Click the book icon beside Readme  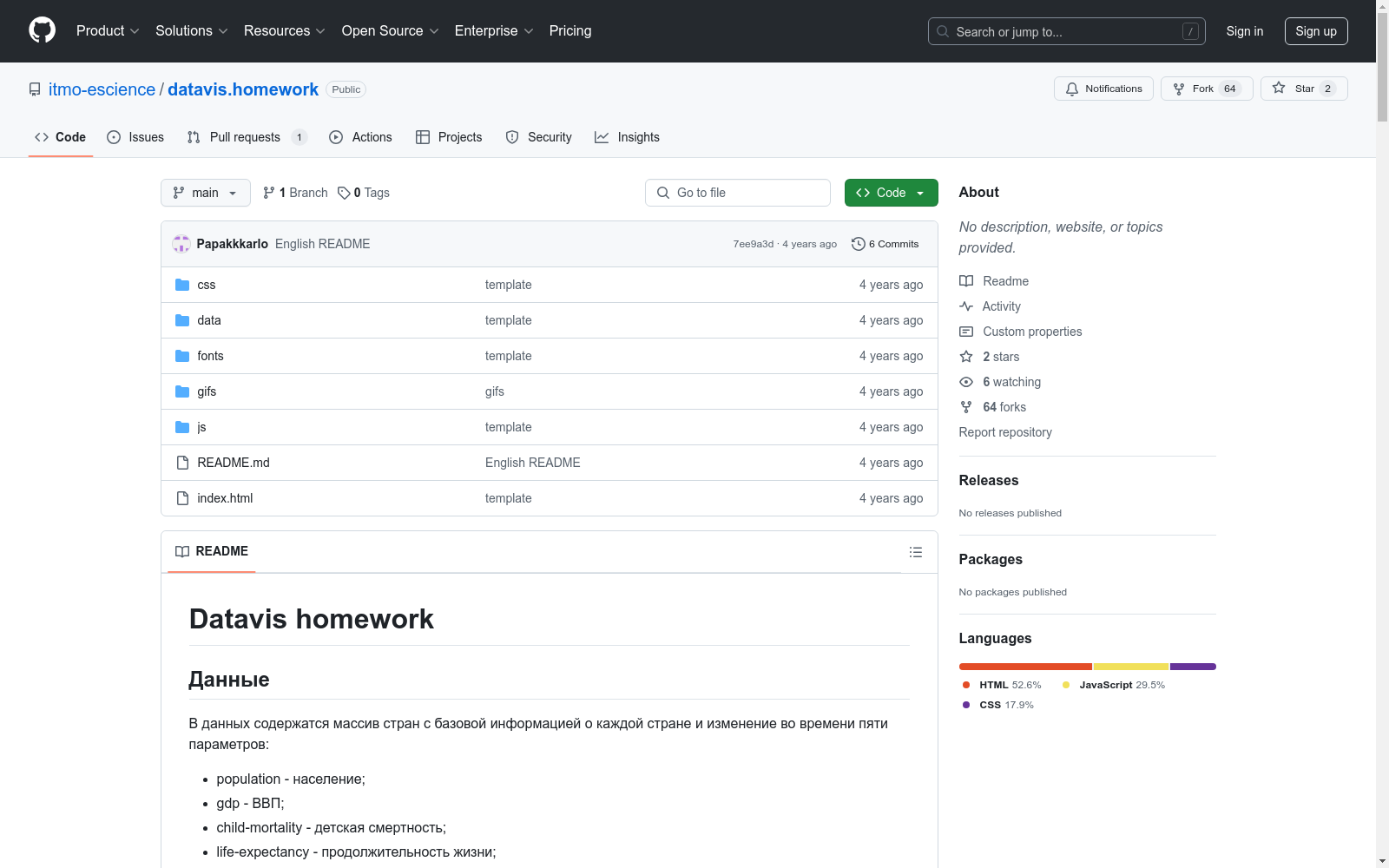pyautogui.click(x=966, y=281)
